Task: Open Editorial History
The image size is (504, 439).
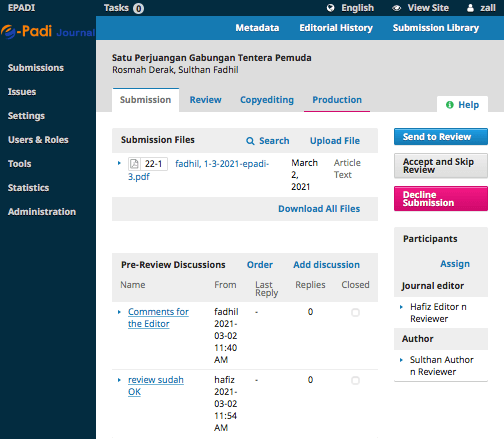Action: click(x=336, y=28)
